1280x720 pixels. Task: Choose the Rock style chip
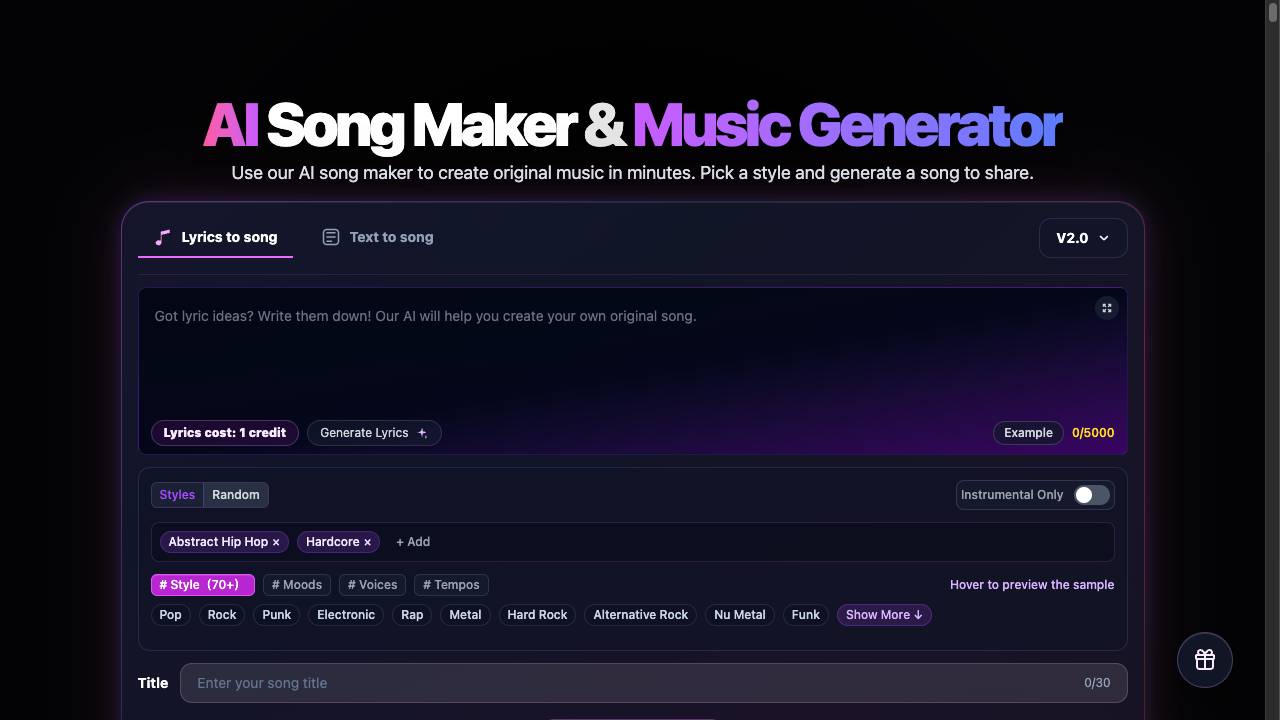[x=222, y=615]
